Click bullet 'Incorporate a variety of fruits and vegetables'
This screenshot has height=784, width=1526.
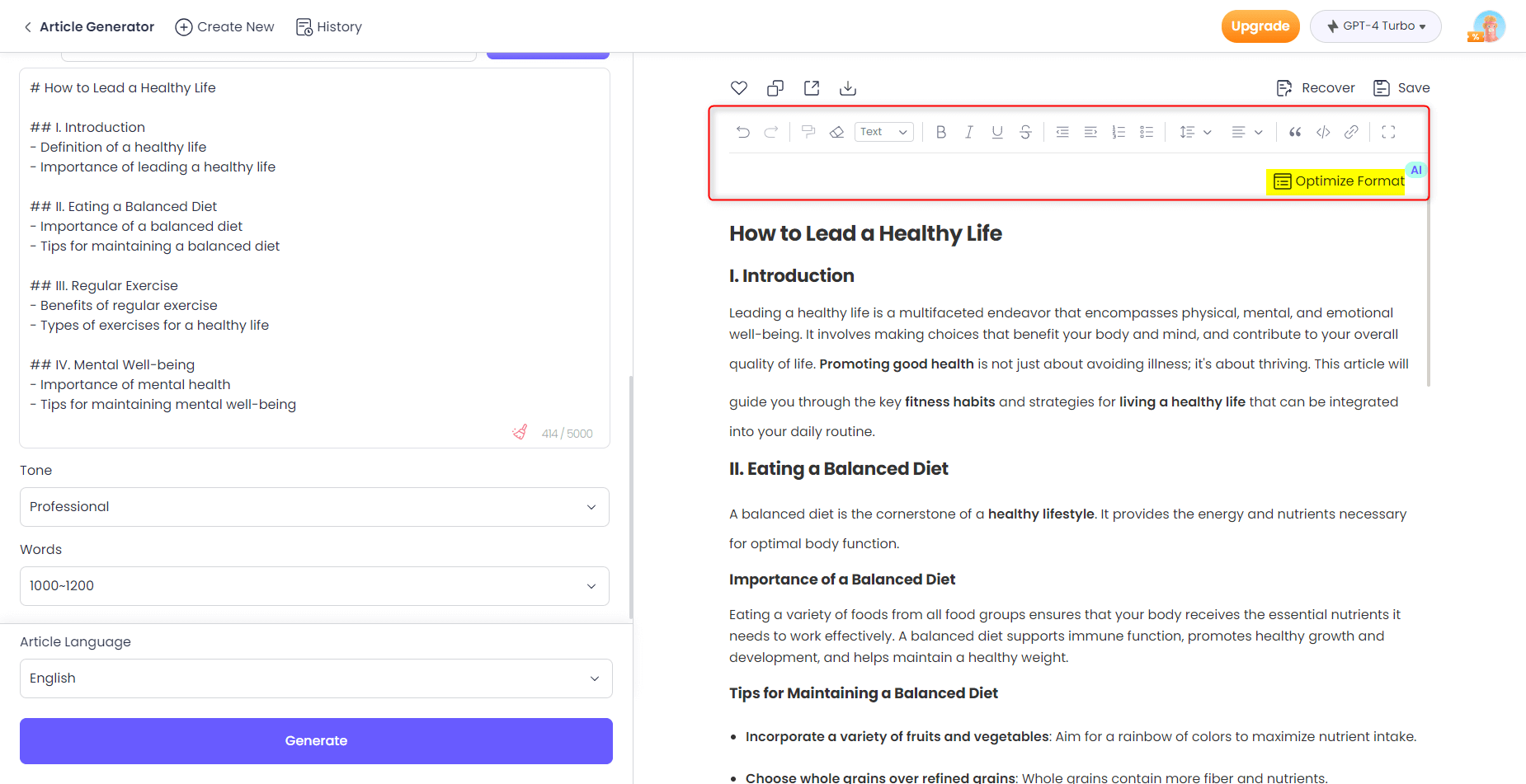pos(897,737)
